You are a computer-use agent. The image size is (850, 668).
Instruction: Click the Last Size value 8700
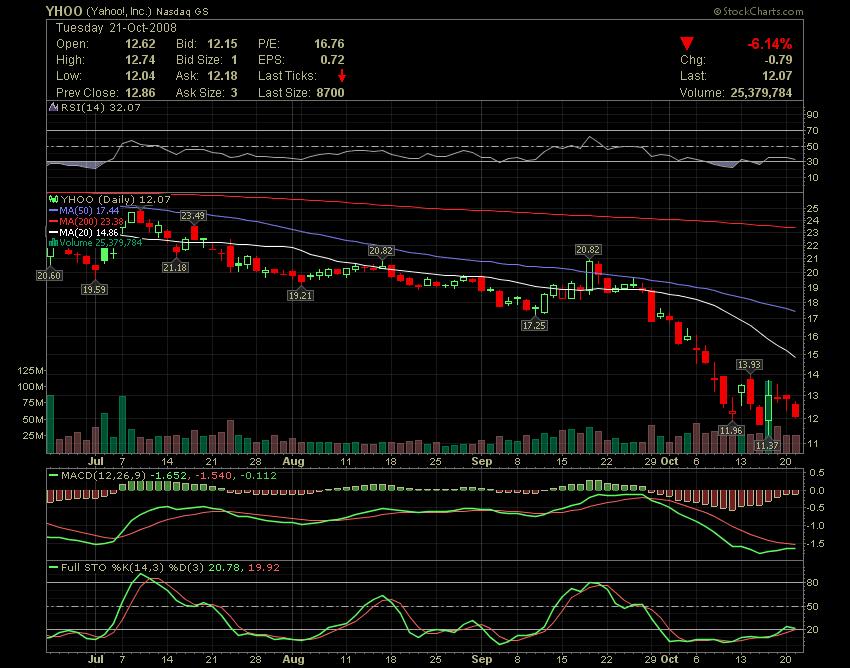330,93
